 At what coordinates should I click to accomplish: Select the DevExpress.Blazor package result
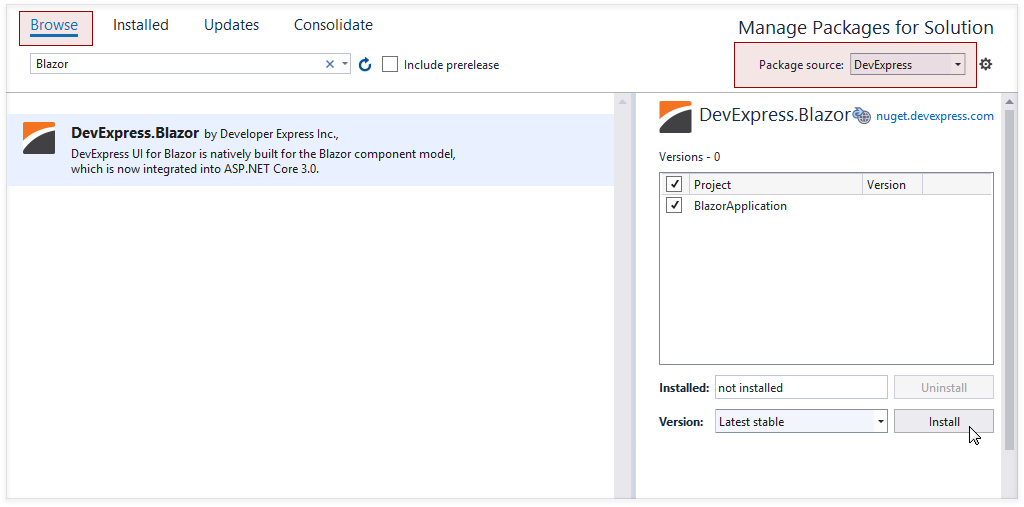point(311,150)
